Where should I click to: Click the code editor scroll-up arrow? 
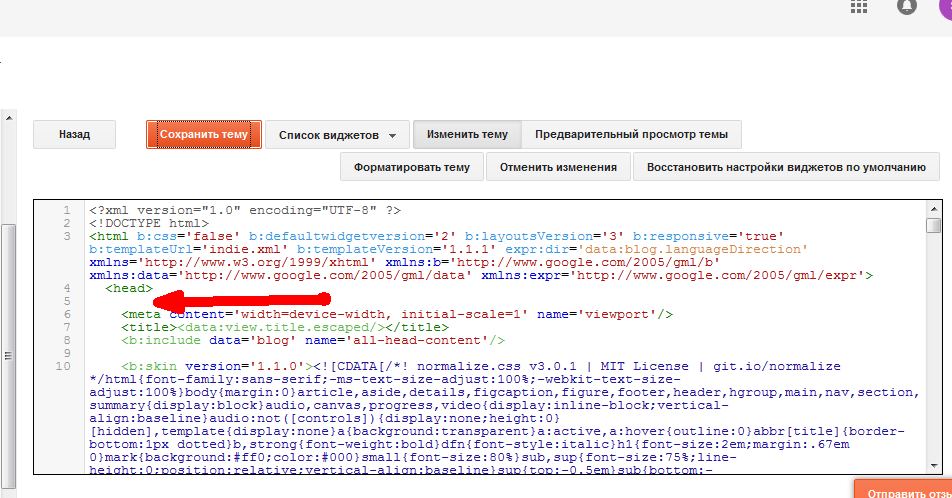click(934, 209)
